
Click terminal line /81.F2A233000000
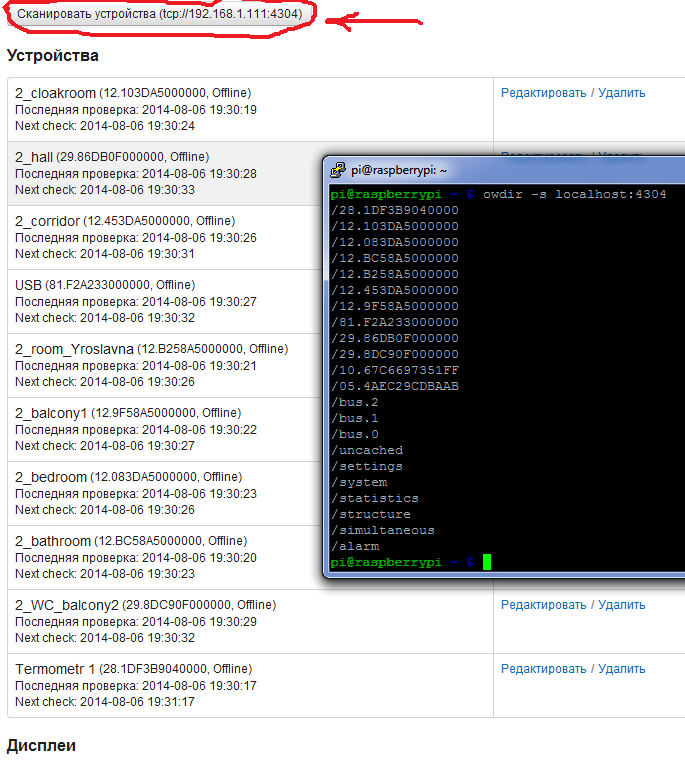(395, 322)
